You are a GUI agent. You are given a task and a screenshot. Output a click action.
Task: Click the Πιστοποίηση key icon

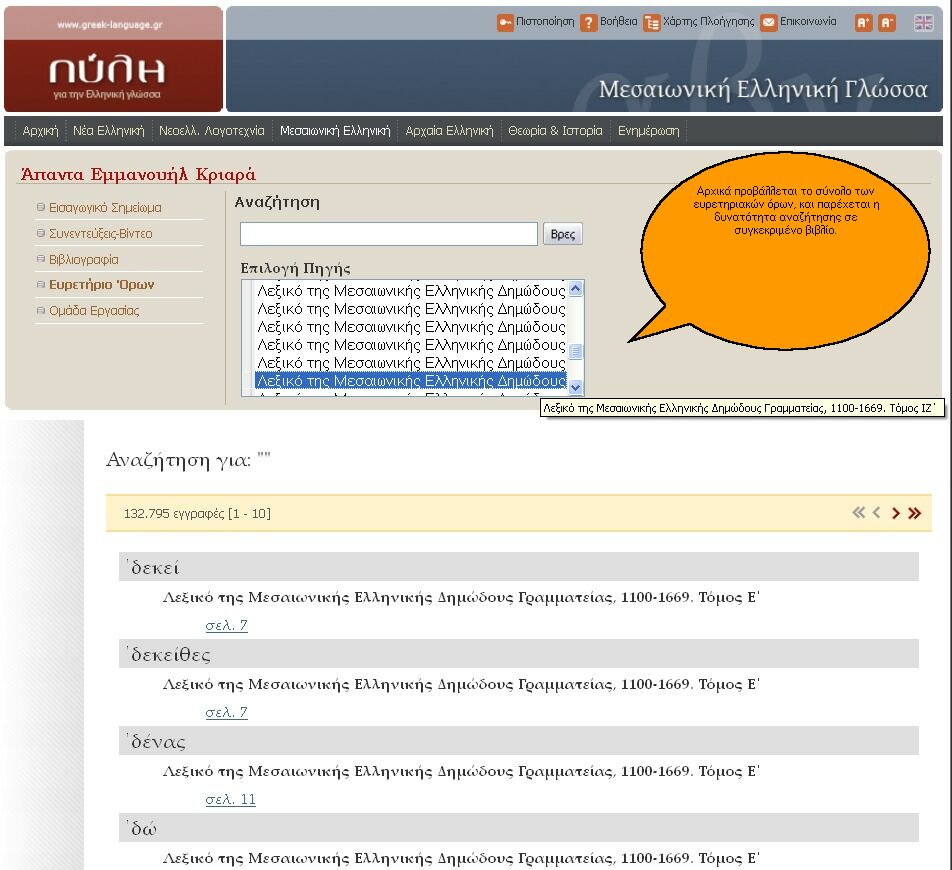coord(505,23)
